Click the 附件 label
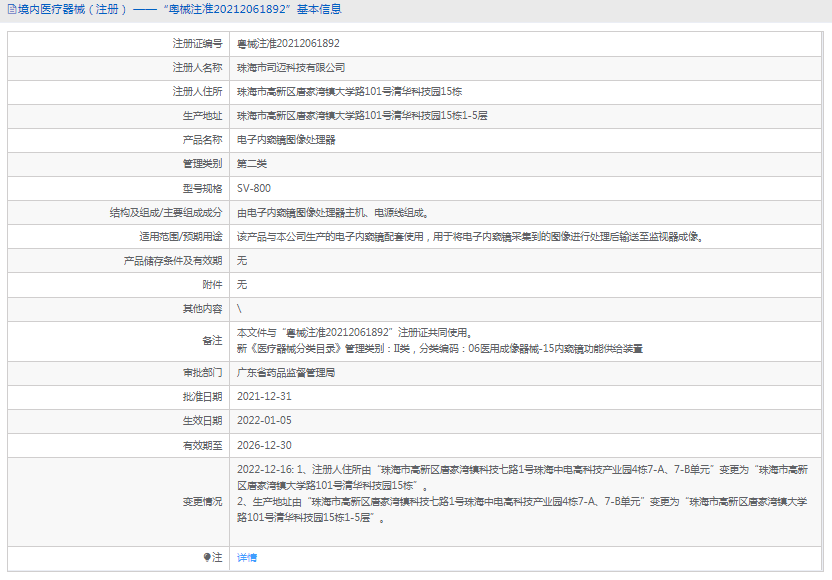Image resolution: width=832 pixels, height=580 pixels. 212,285
